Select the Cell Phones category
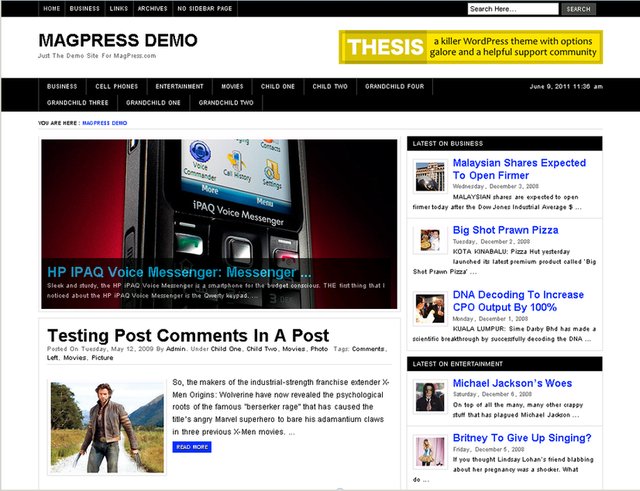Screen dimensions: 640x491 tap(117, 87)
